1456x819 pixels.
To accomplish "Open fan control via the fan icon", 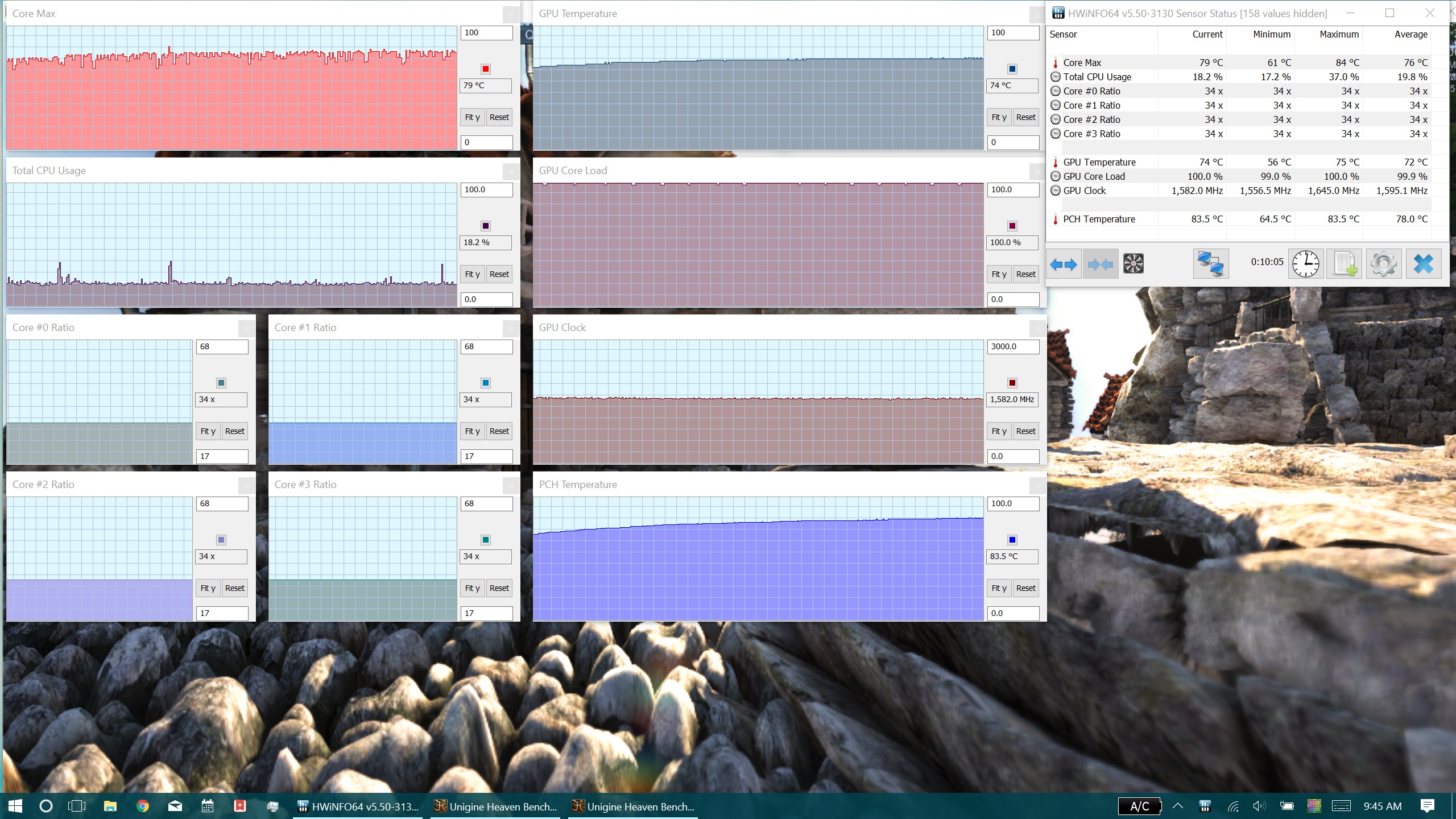I will (1134, 264).
